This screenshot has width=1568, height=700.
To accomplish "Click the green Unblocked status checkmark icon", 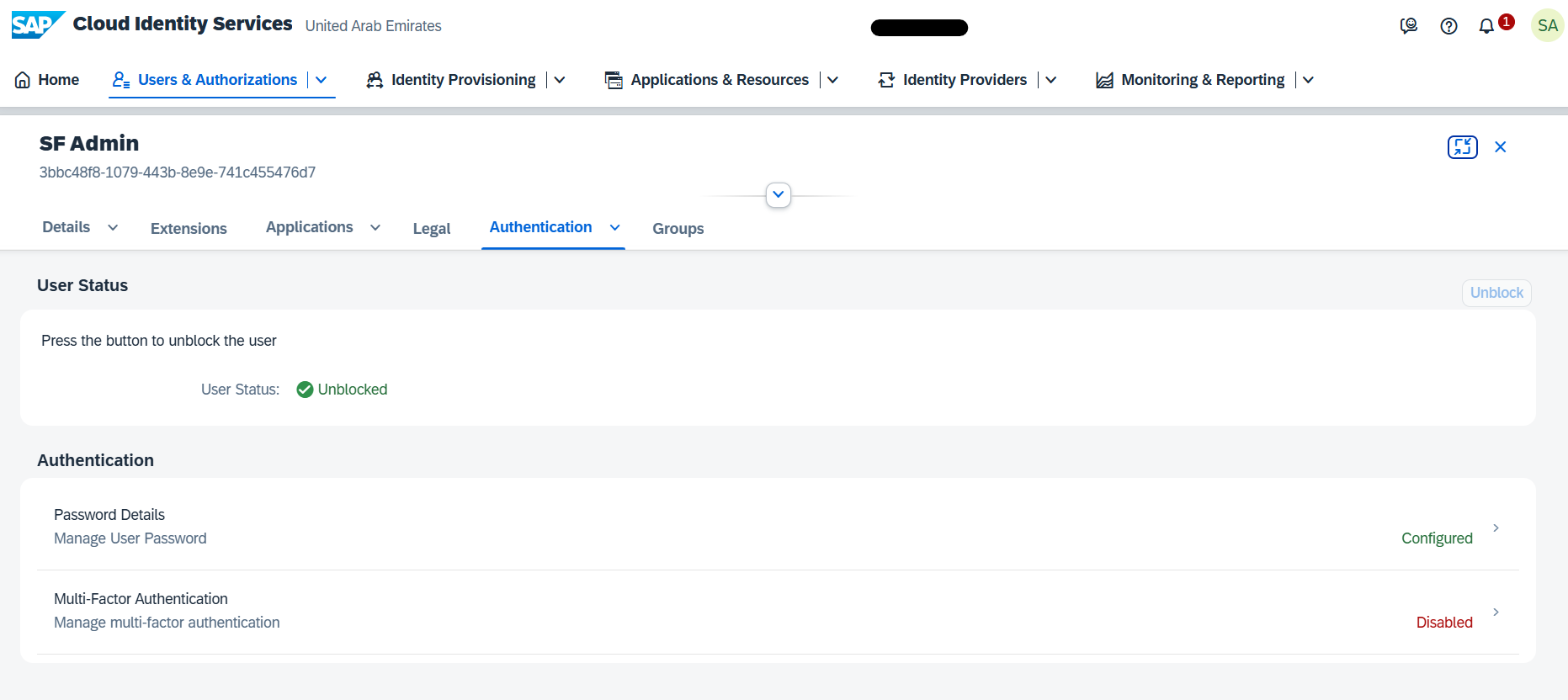I will (305, 390).
